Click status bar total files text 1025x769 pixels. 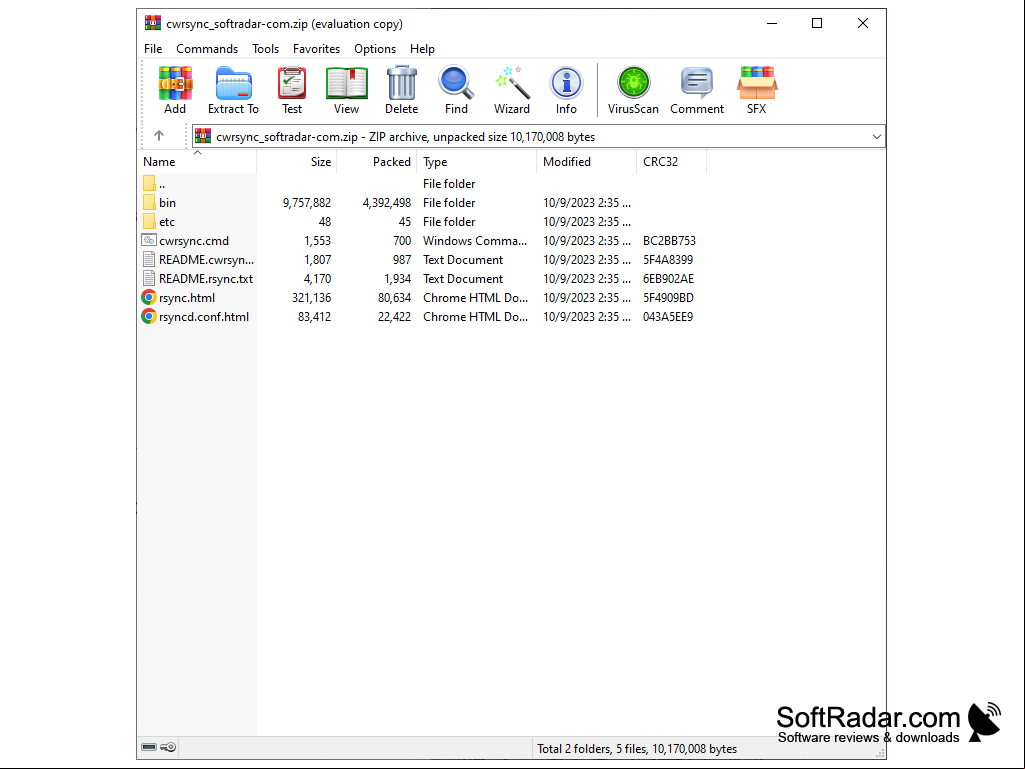point(637,749)
